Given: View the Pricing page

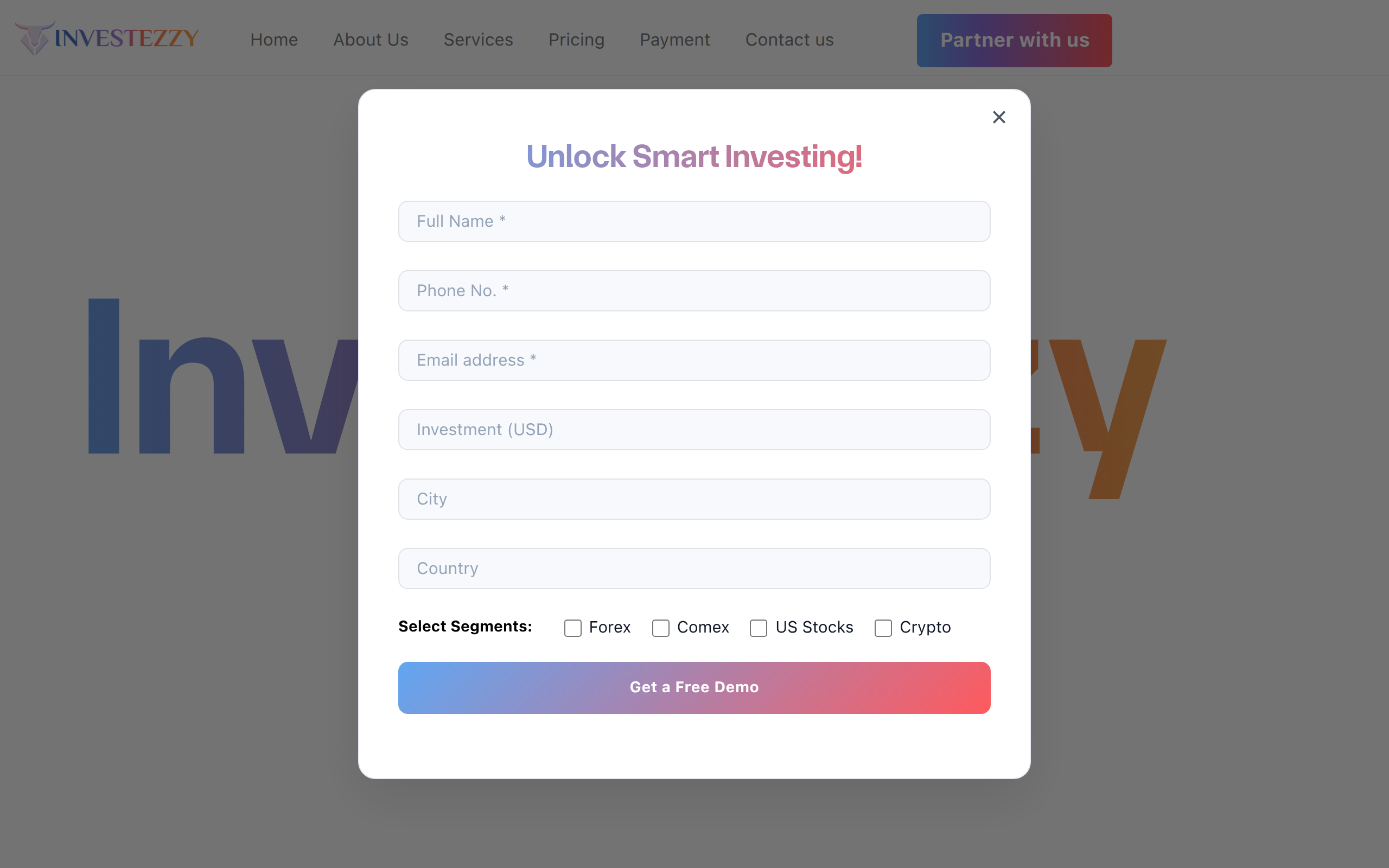Looking at the screenshot, I should pos(576,40).
